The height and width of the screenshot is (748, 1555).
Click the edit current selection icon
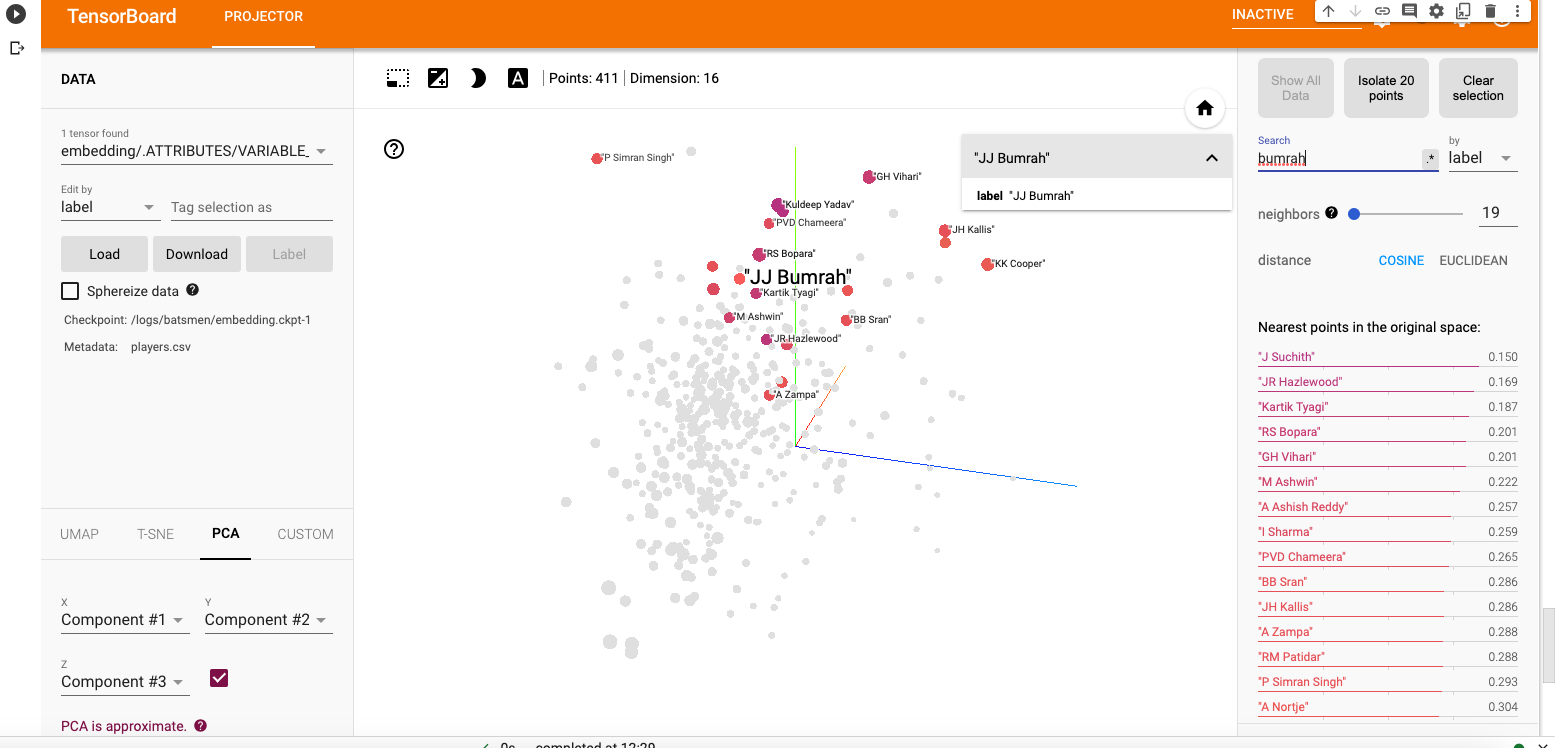pos(438,78)
